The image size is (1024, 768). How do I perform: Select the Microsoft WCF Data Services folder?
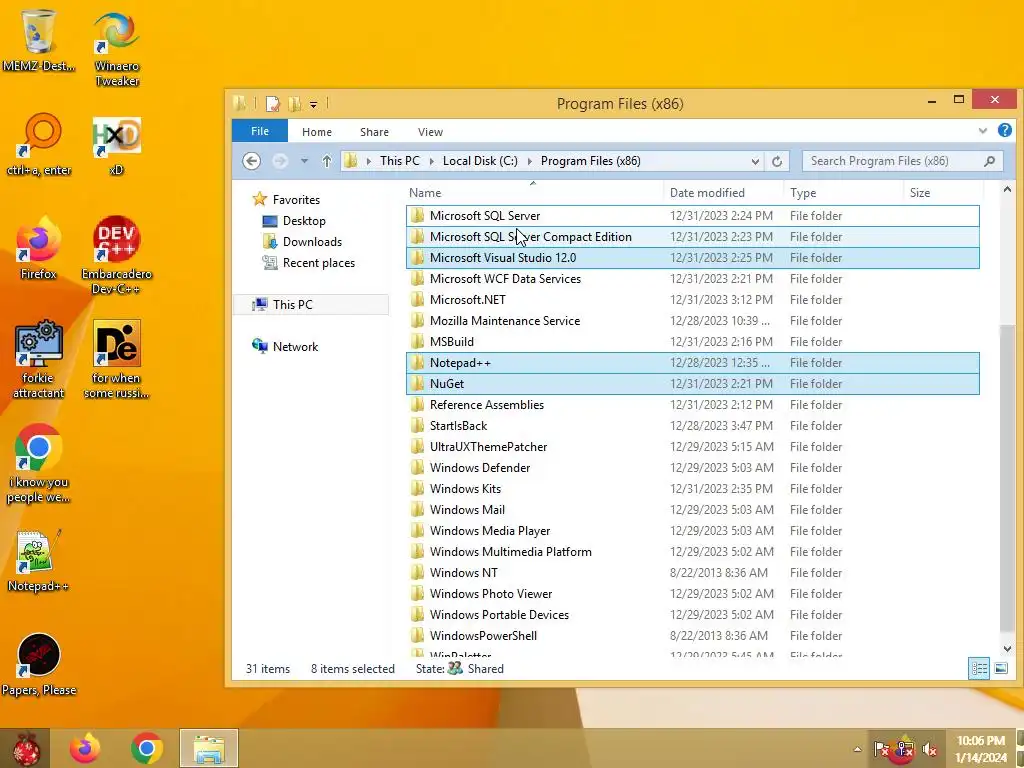(x=692, y=279)
